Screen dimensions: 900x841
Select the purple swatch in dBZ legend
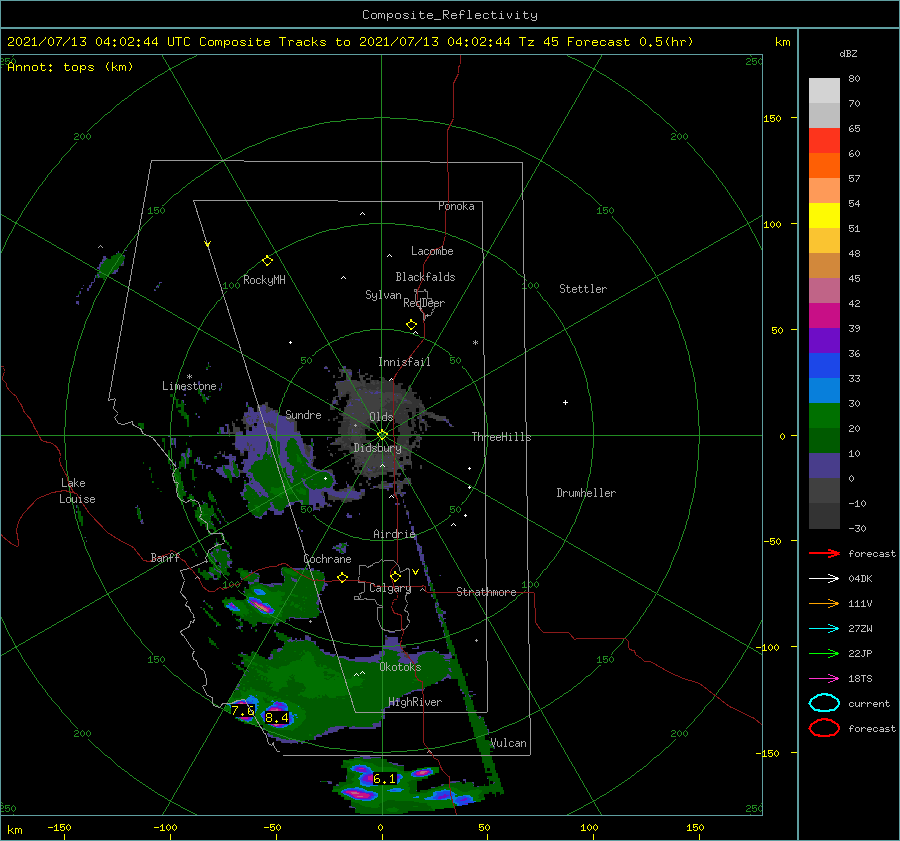click(824, 340)
